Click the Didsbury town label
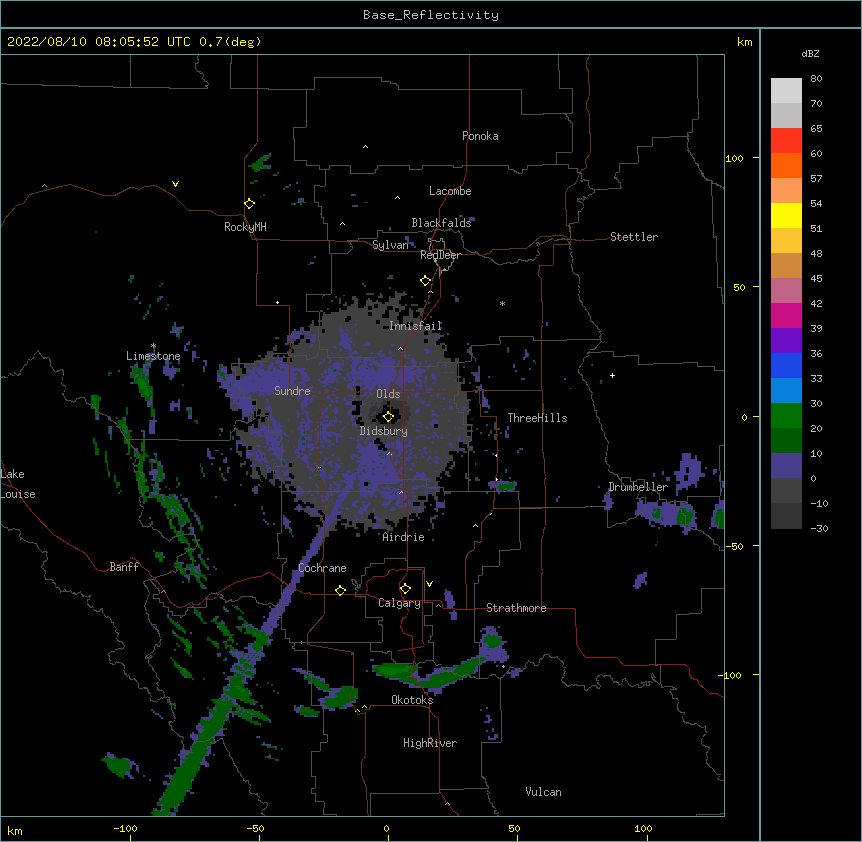 (384, 431)
